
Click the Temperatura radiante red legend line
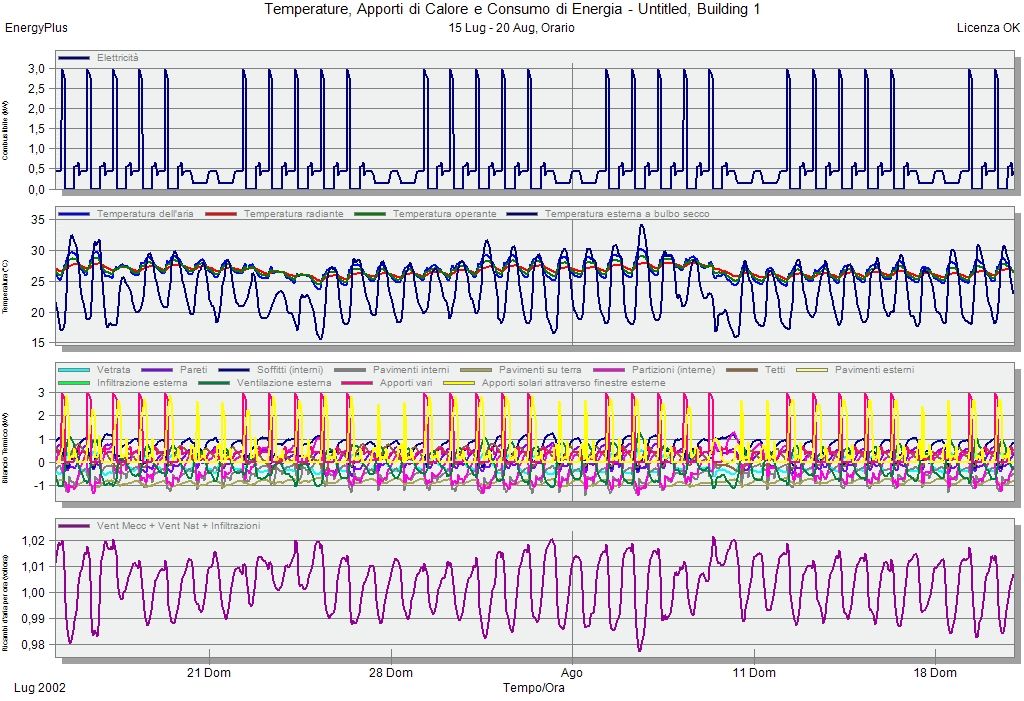pos(221,214)
